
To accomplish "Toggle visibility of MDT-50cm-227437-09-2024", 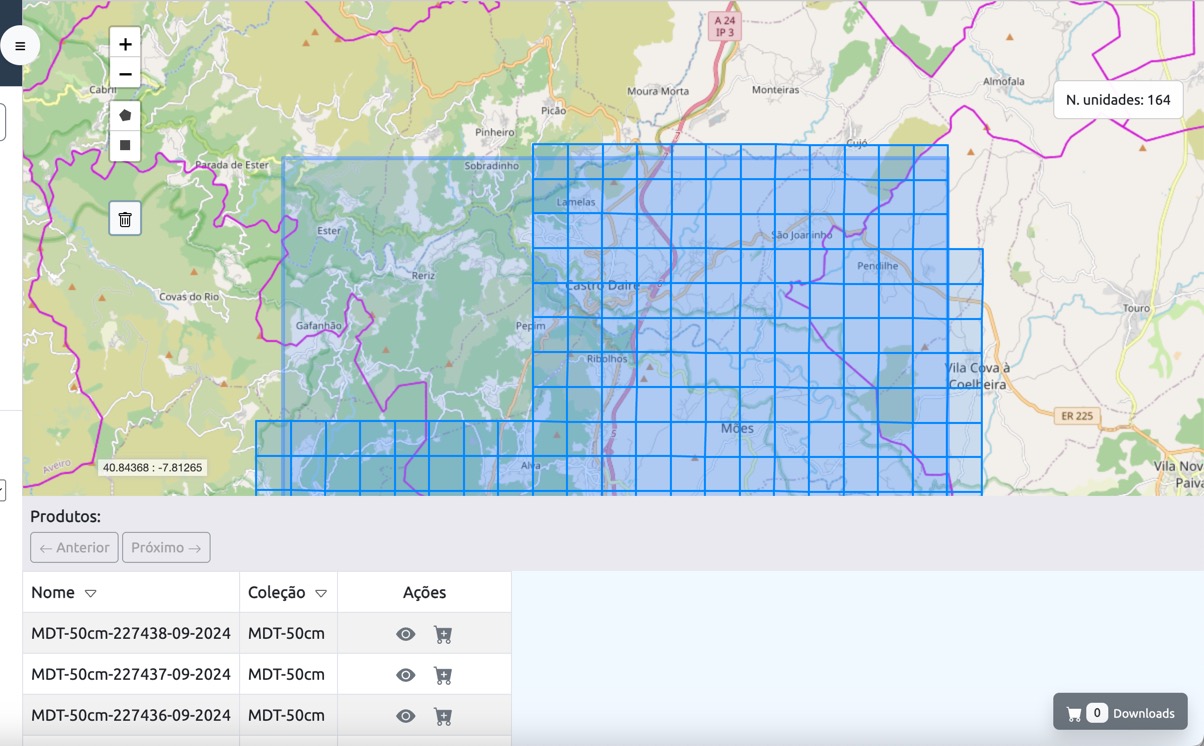I will pyautogui.click(x=405, y=675).
